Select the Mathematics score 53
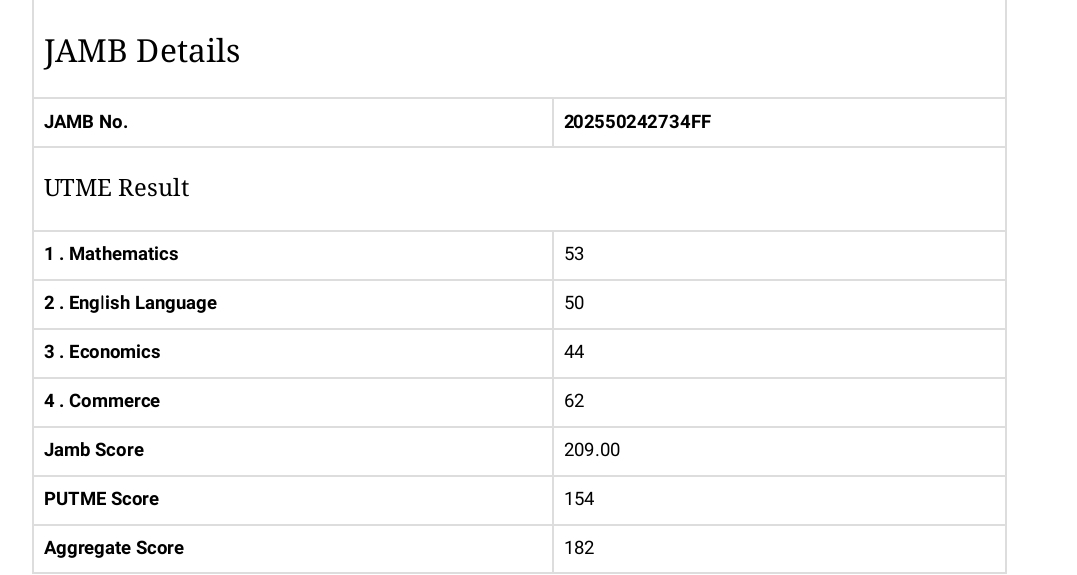Screen dimensions: 1077x575 tap(574, 254)
